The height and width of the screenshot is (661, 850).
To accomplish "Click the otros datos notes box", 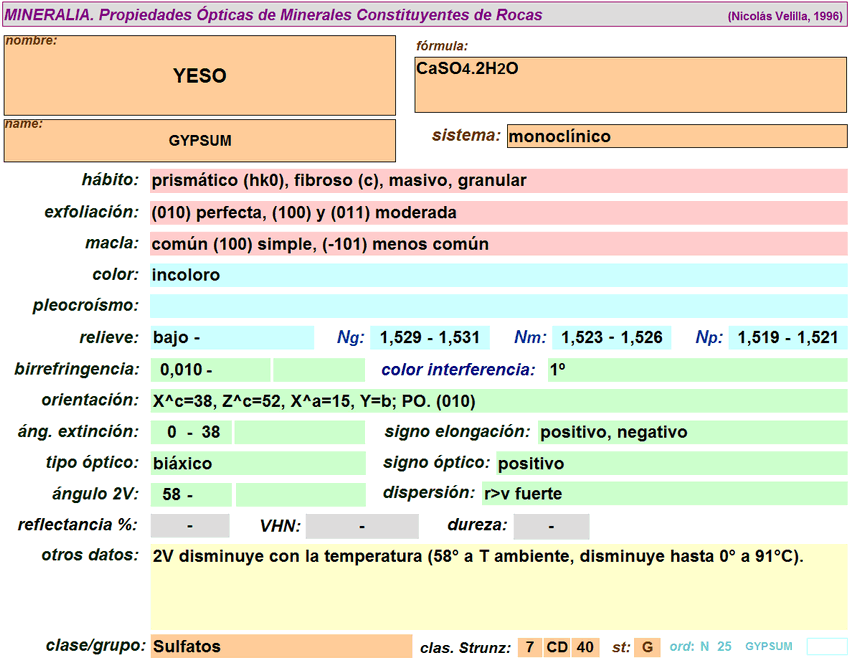I will (x=498, y=586).
